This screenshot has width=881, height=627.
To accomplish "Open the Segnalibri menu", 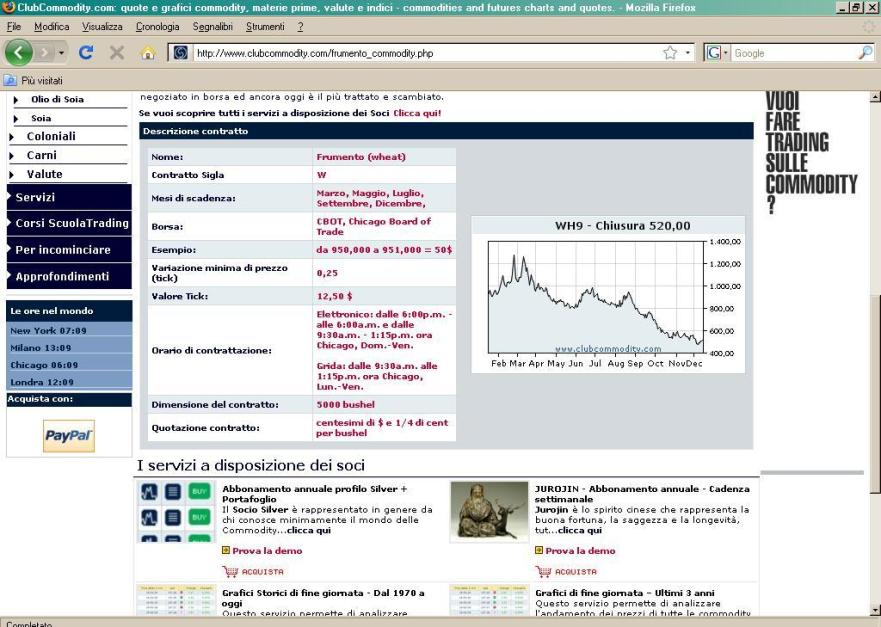I will pos(212,26).
